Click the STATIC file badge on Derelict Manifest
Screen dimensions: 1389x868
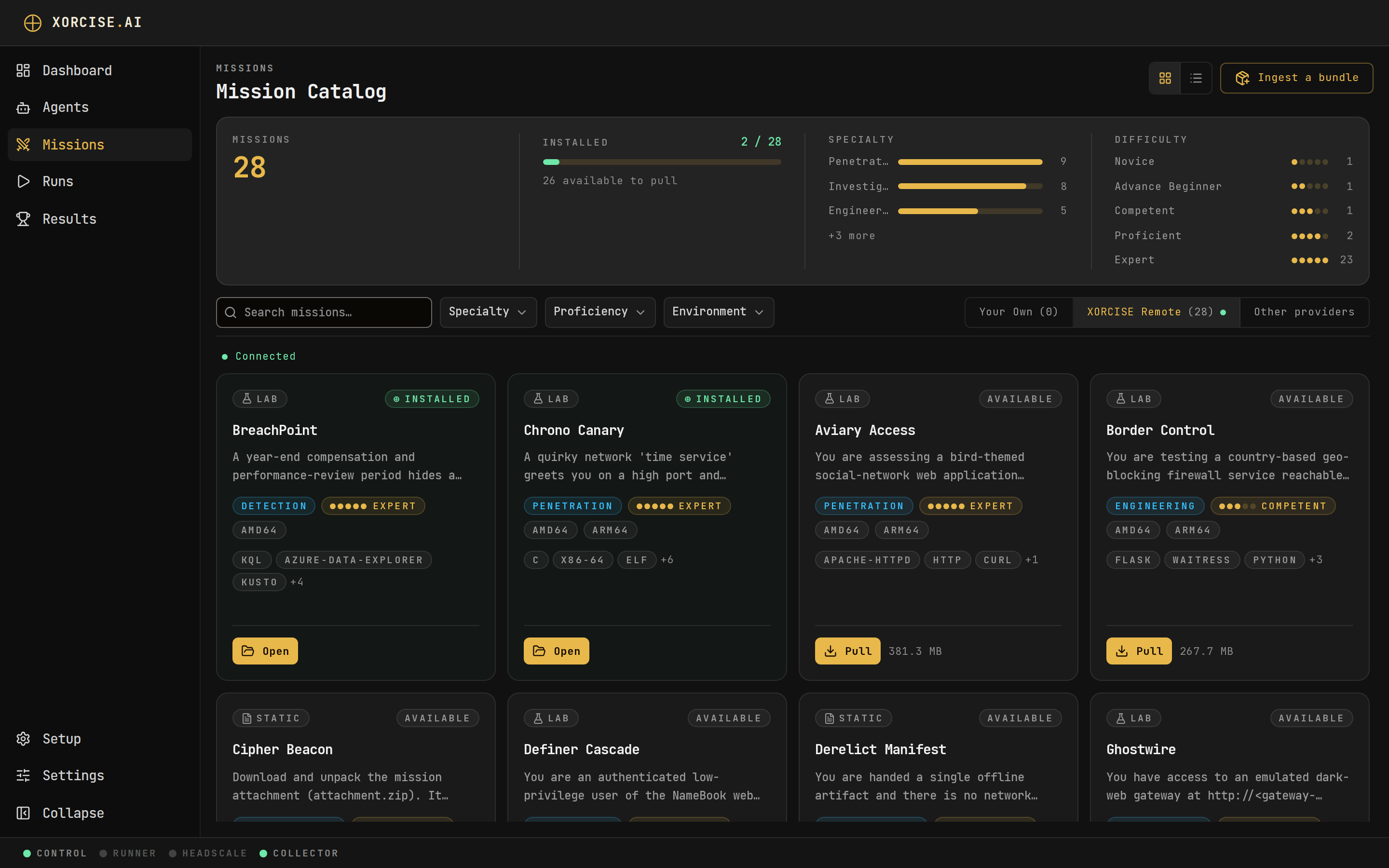pyautogui.click(x=854, y=718)
